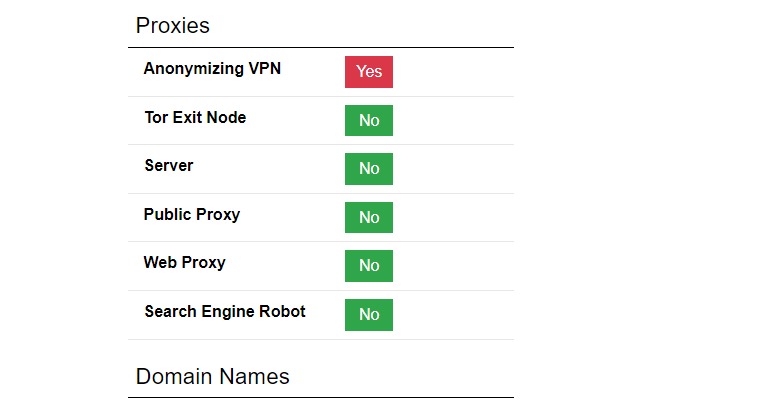This screenshot has height=401, width=778.
Task: Click the No badge for Search Engine Robot
Action: pos(369,315)
